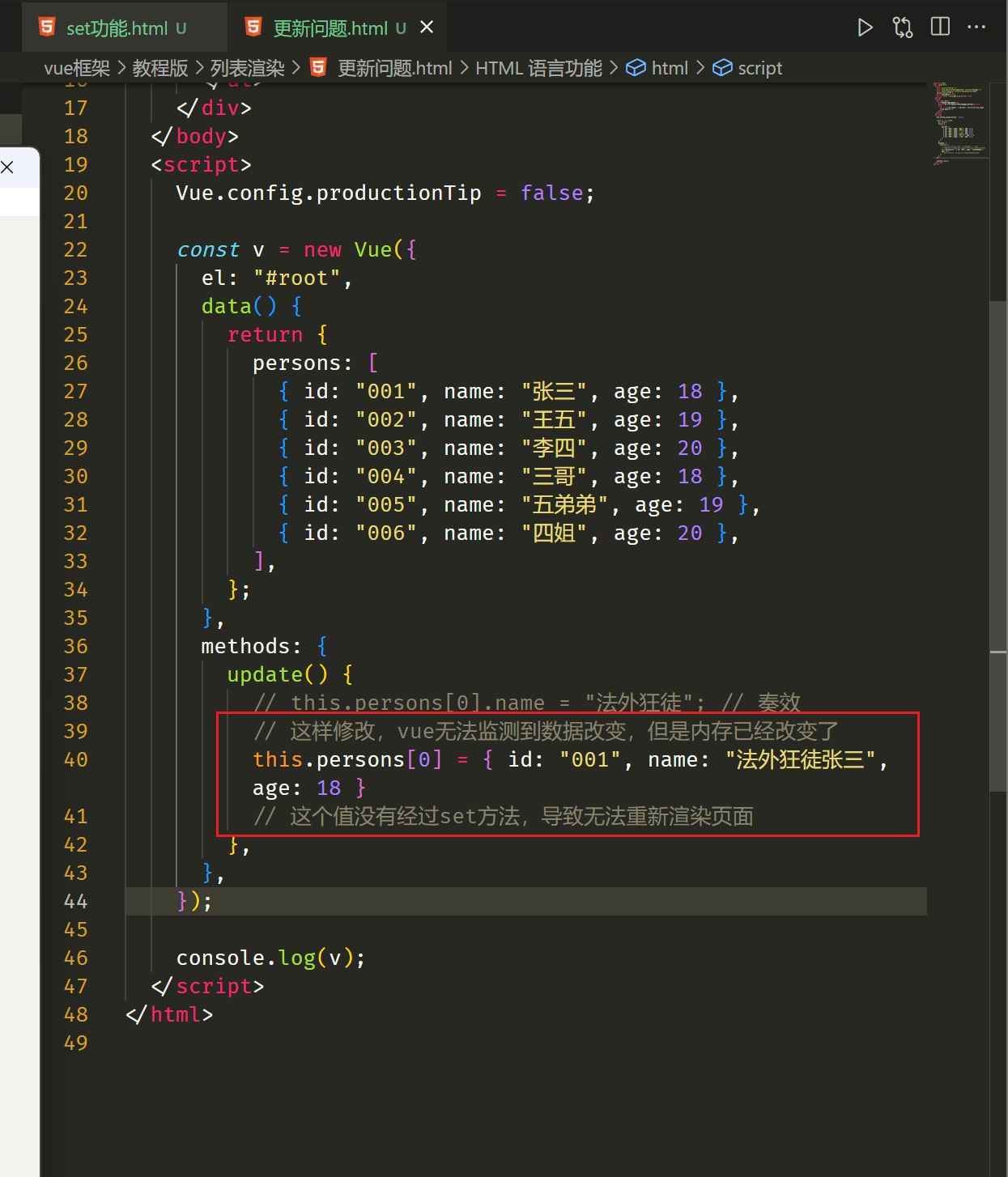Click the comment 这样修改 on line 39

(x=547, y=731)
